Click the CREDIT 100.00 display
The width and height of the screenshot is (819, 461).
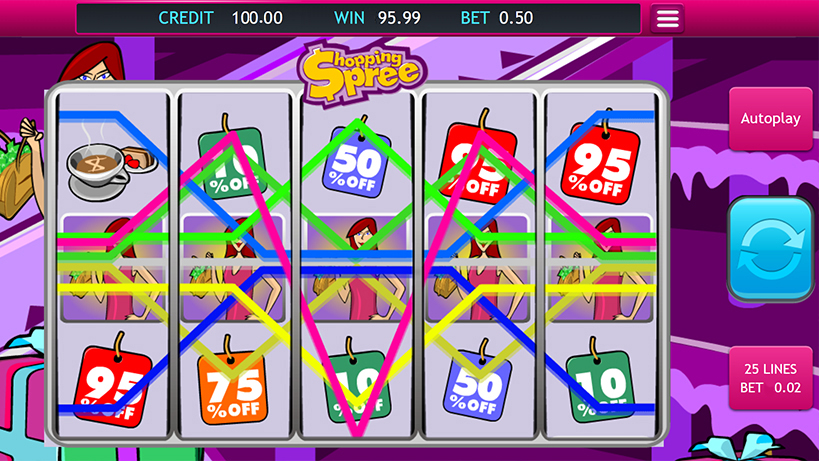pos(220,18)
